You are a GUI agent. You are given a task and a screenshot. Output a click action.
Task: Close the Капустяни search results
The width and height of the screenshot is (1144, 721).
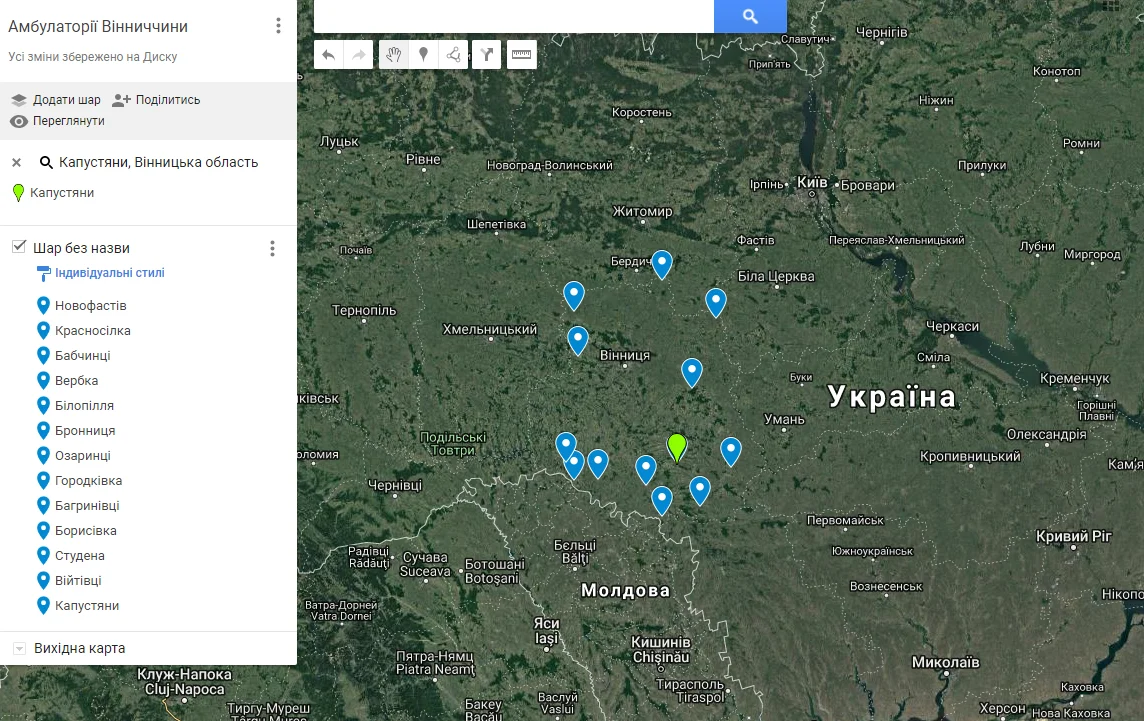[17, 163]
